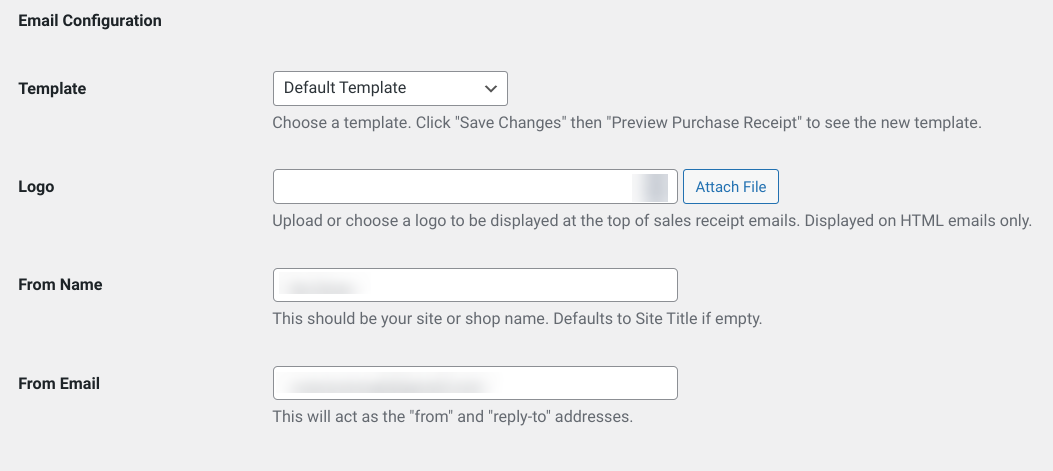Viewport: 1053px width, 471px height.
Task: Click "Save Changes" text in the template hint
Action: point(513,123)
